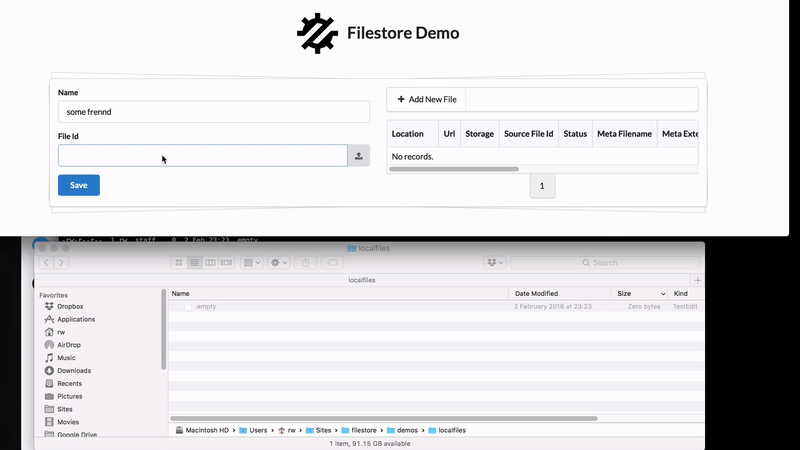Click the Finder search field
The height and width of the screenshot is (450, 800).
[605, 263]
